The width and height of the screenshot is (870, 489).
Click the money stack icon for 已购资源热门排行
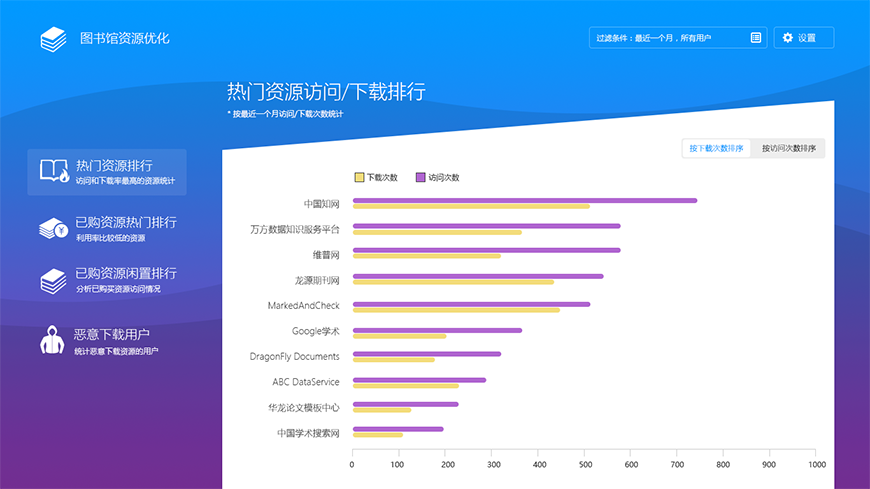point(53,228)
